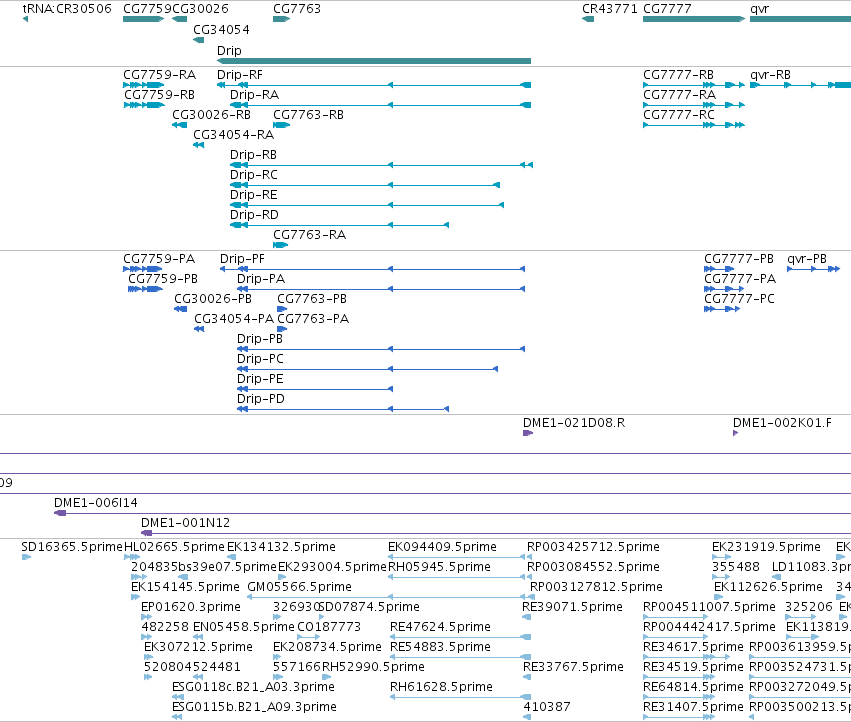Select the DME1-002K01.F clone marker
The height and width of the screenshot is (722, 851).
tap(735, 433)
